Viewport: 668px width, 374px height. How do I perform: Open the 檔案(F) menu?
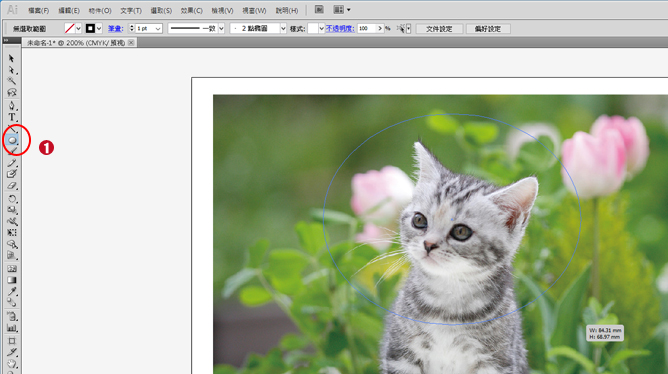[x=38, y=10]
